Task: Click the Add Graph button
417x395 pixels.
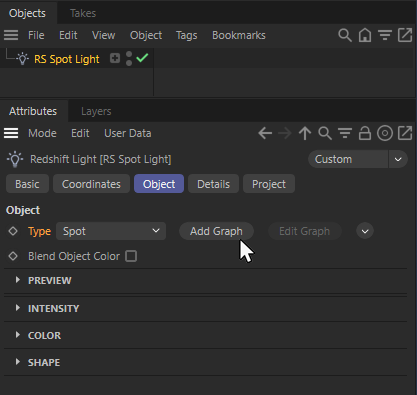Action: [x=216, y=231]
